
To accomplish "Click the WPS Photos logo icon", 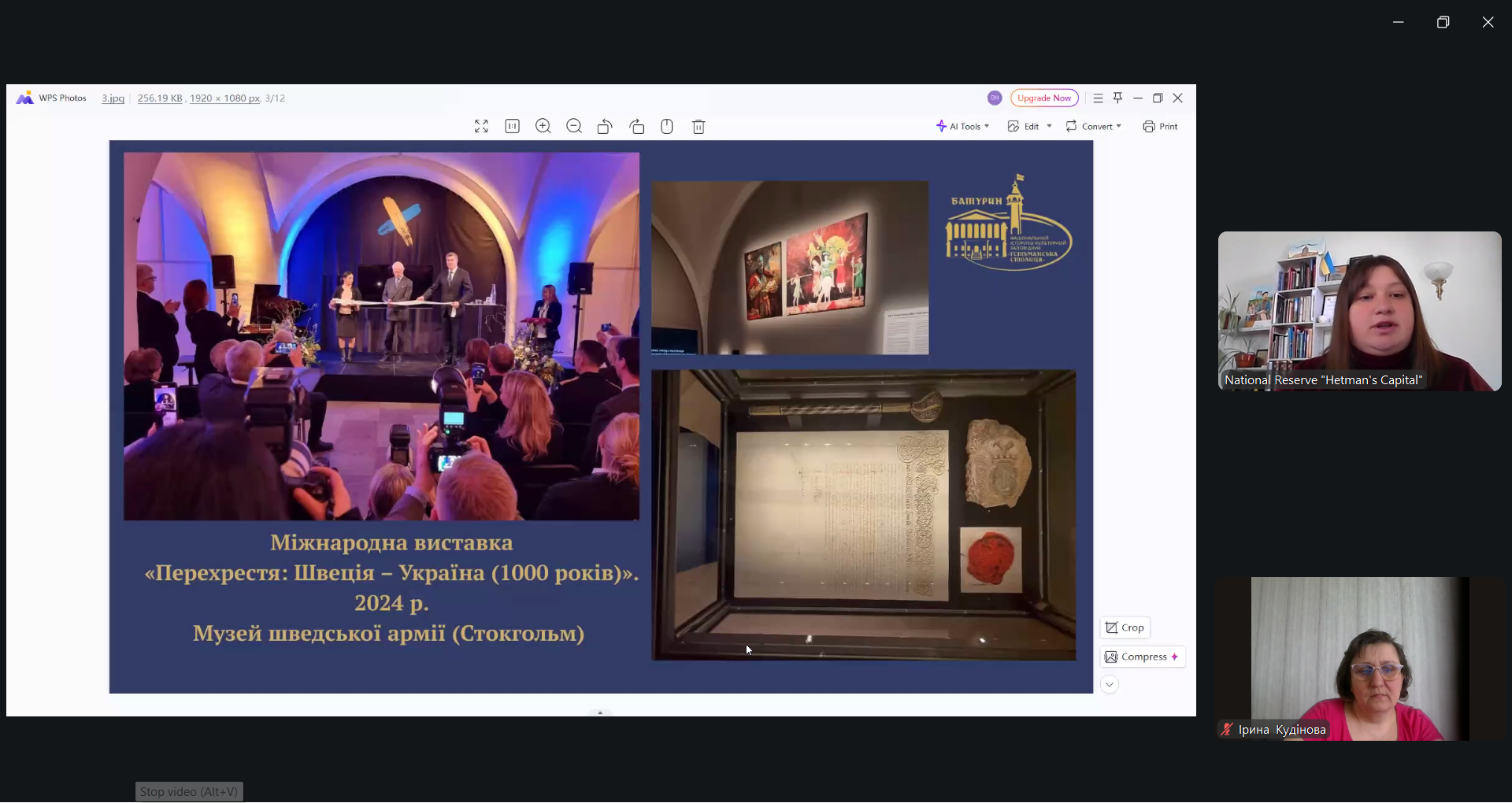I will [x=24, y=98].
